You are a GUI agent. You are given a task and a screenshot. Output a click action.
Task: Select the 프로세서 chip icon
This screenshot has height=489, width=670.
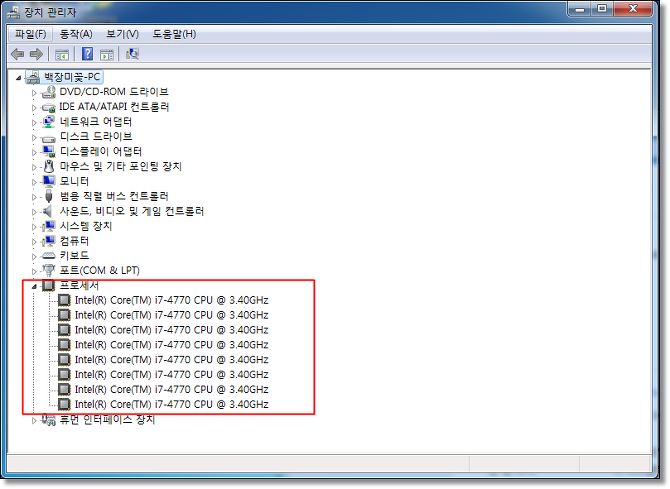click(x=49, y=286)
